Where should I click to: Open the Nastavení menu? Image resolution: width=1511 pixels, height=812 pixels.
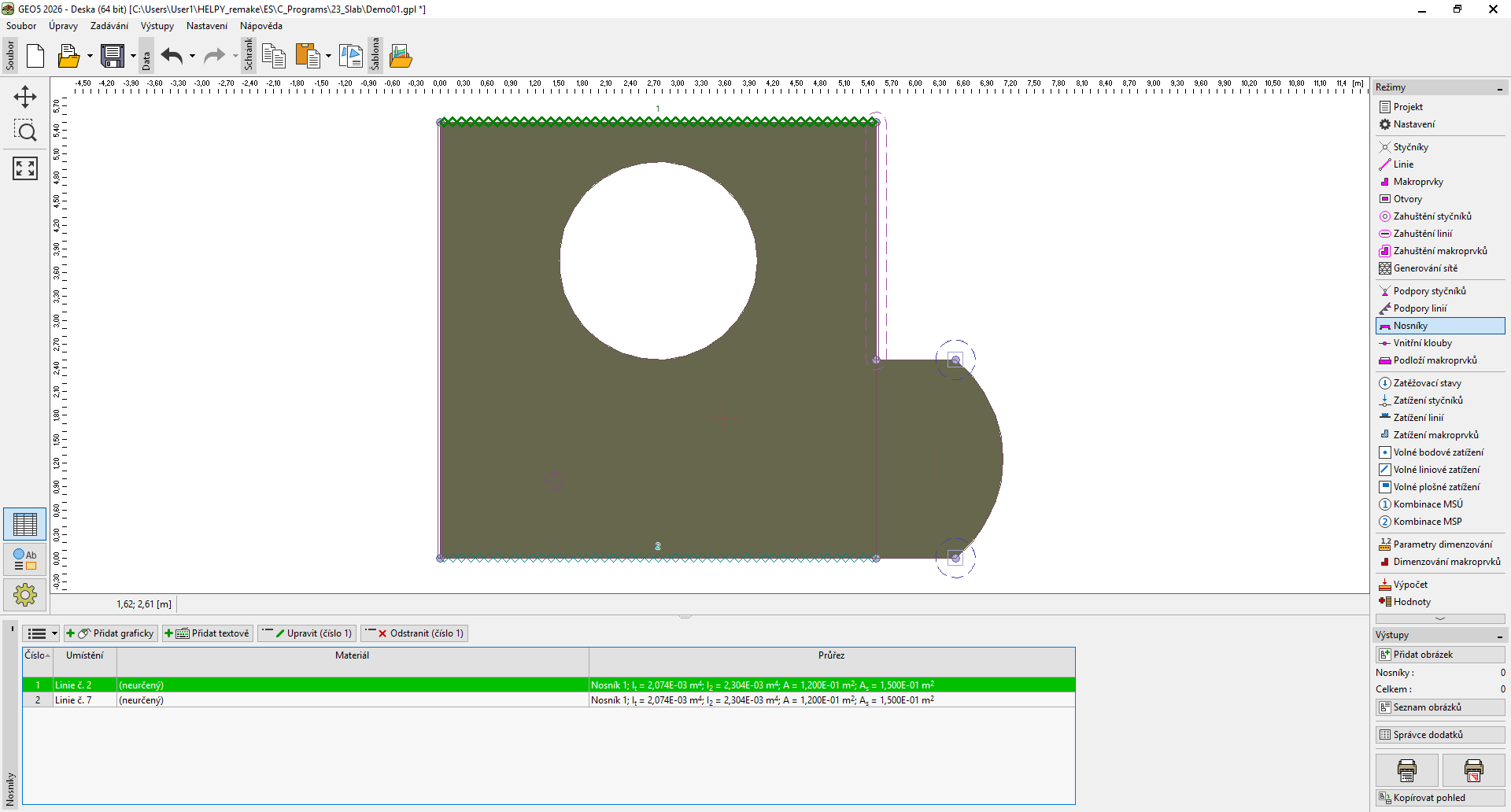tap(206, 26)
